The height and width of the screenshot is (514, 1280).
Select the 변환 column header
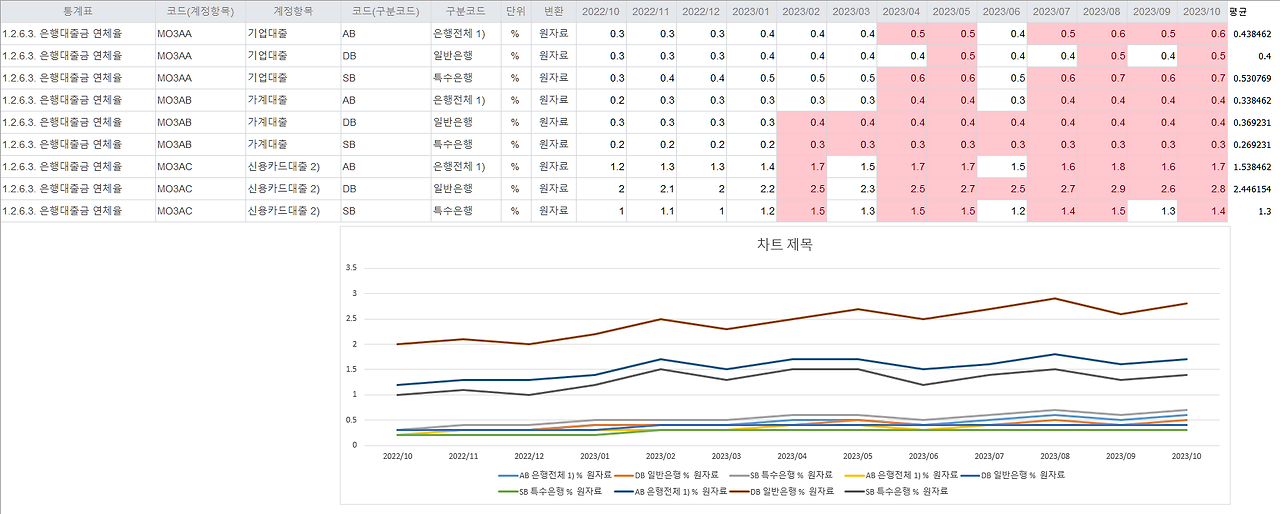click(x=553, y=10)
